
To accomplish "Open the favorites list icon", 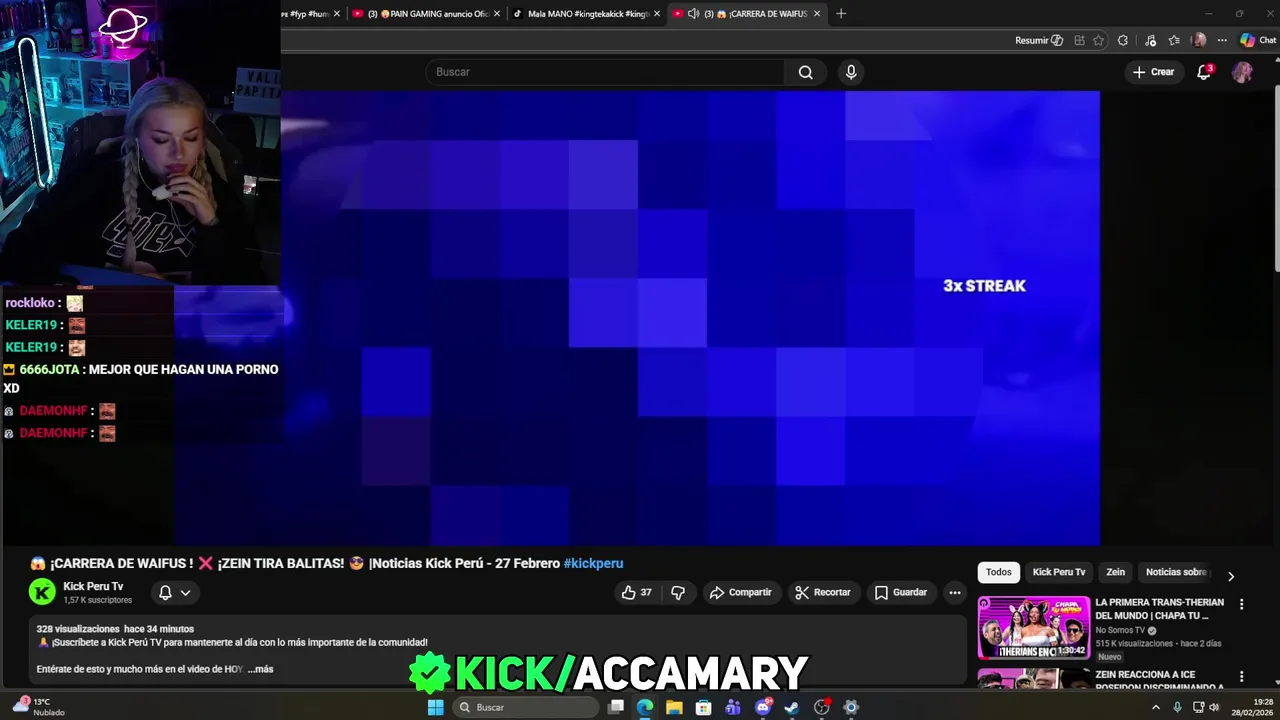I will 1174,41.
